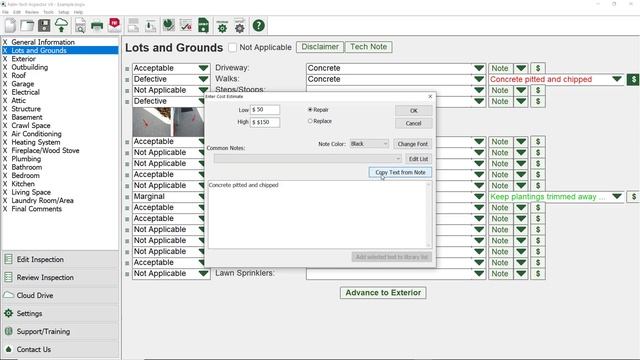Click the Lawn Sprinklers row dollar icon

pyautogui.click(x=538, y=274)
